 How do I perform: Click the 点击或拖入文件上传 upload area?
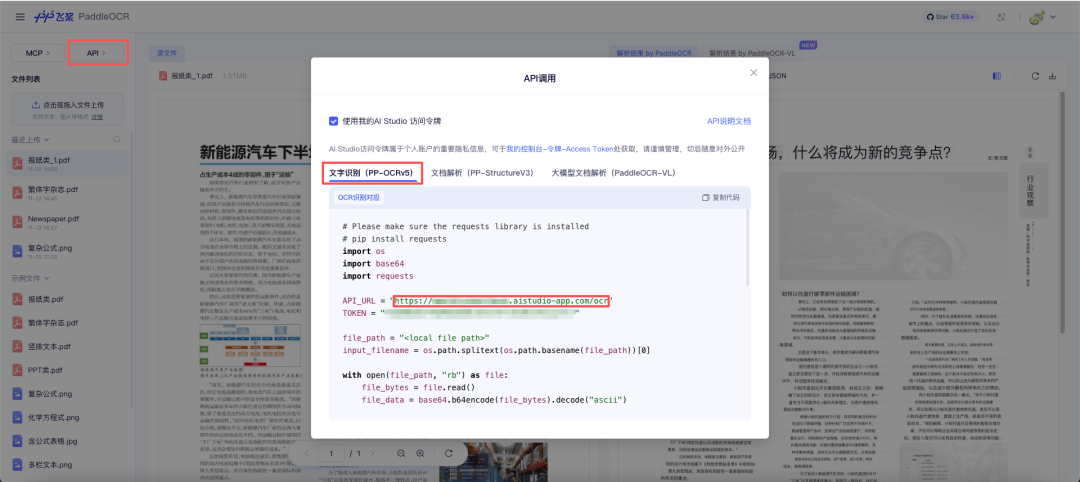(x=68, y=109)
